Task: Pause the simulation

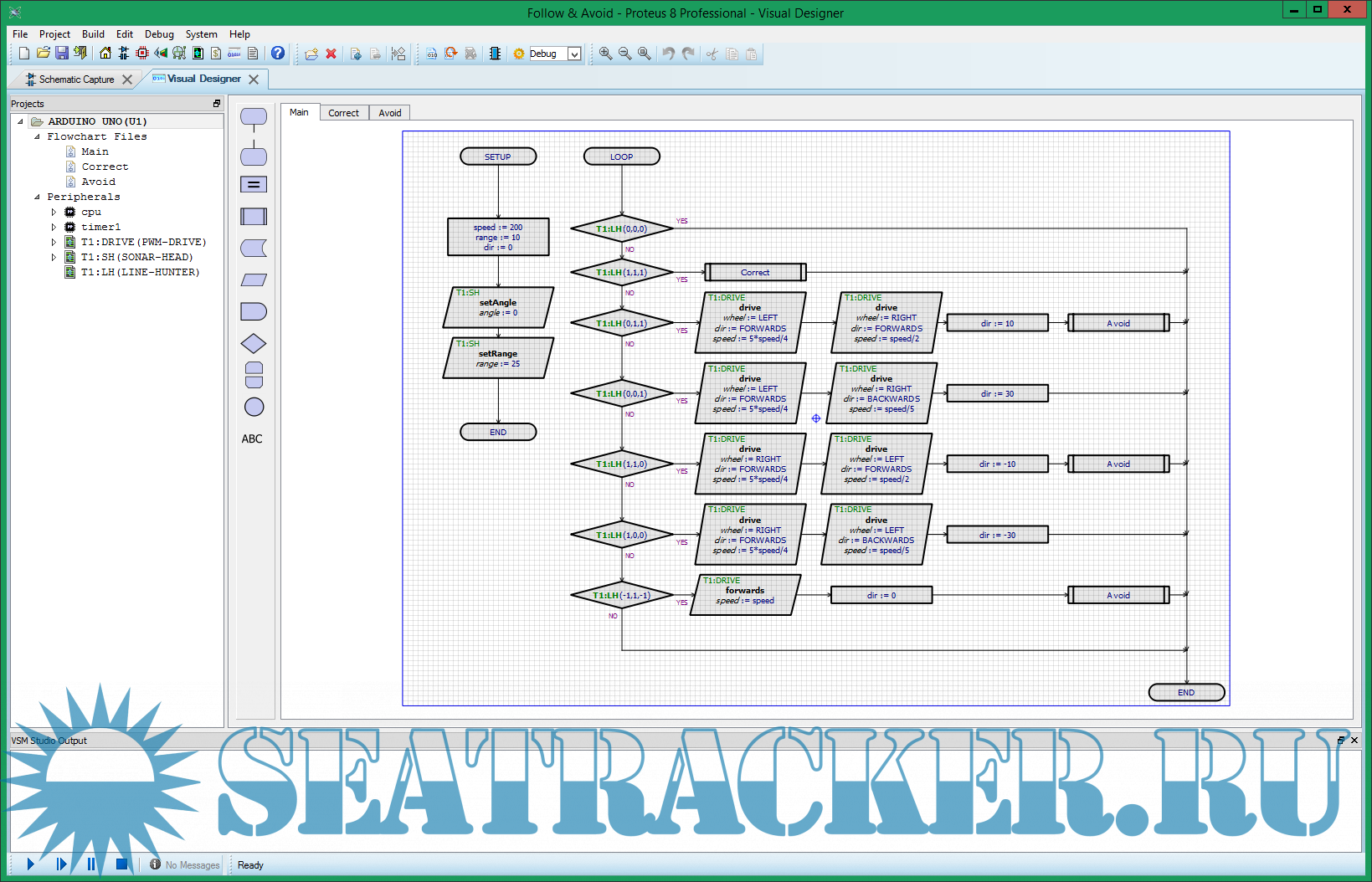Action: [x=91, y=864]
